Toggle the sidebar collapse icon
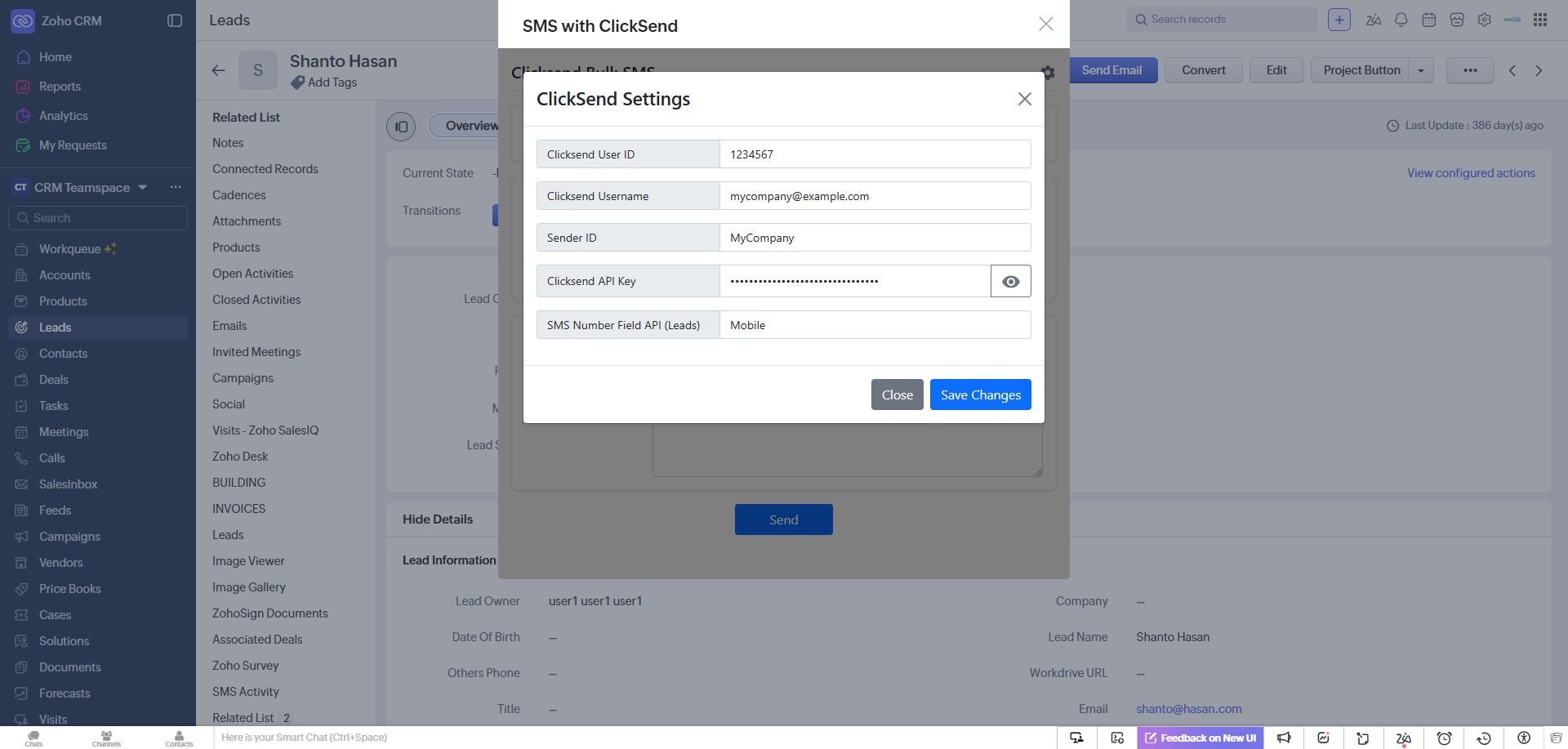1568x749 pixels. point(175,20)
